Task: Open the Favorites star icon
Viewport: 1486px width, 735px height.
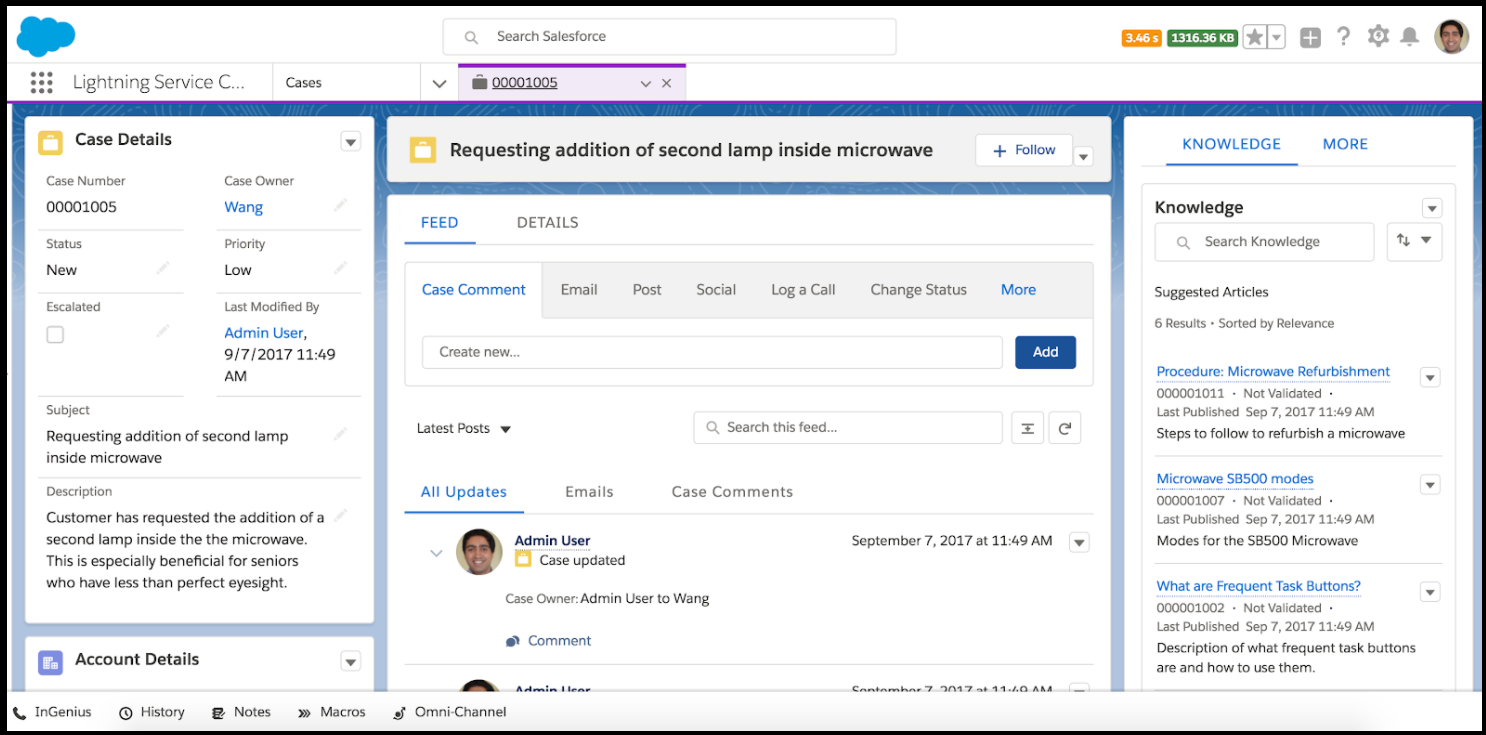Action: [1254, 38]
